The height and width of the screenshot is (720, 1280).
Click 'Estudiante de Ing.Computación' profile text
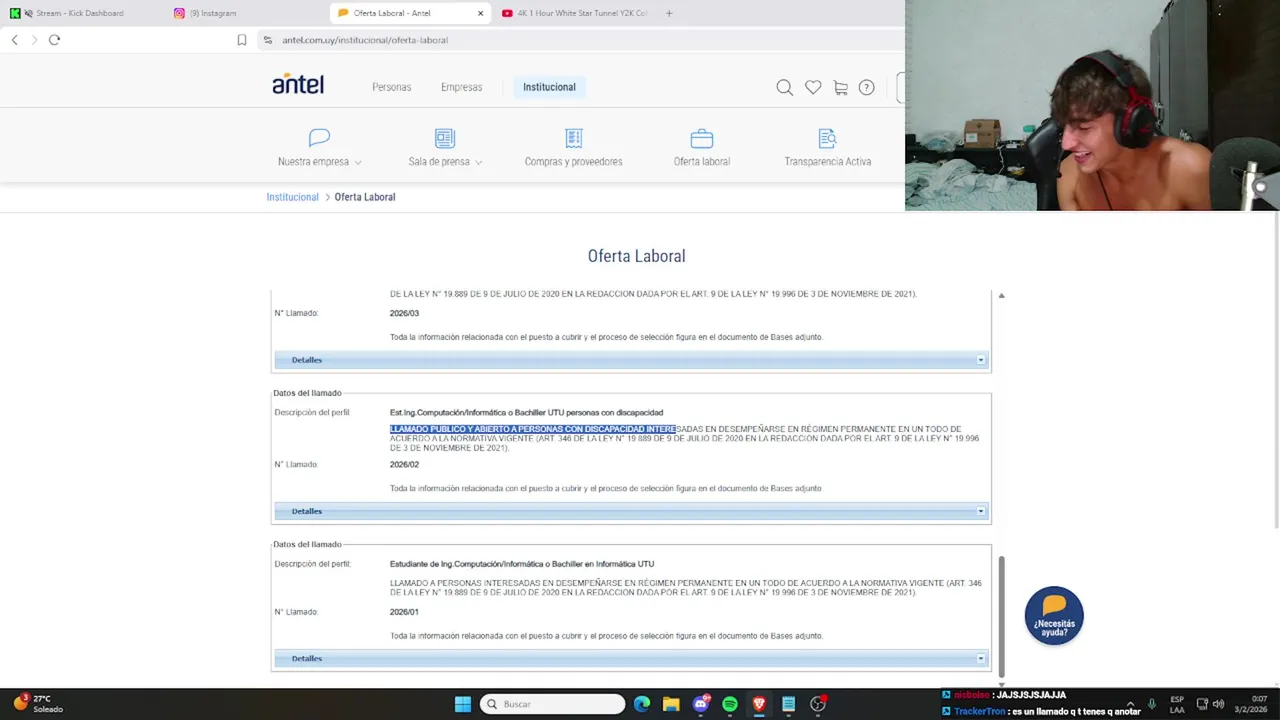click(522, 564)
